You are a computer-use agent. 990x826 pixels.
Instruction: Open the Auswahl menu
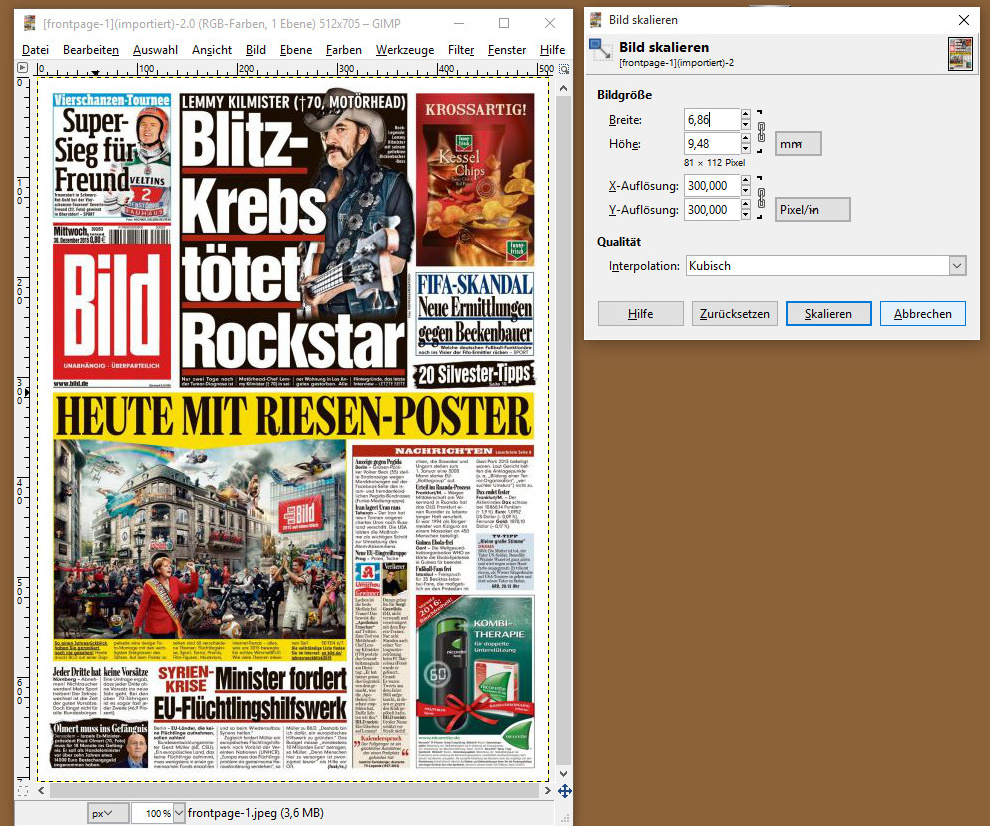point(155,50)
